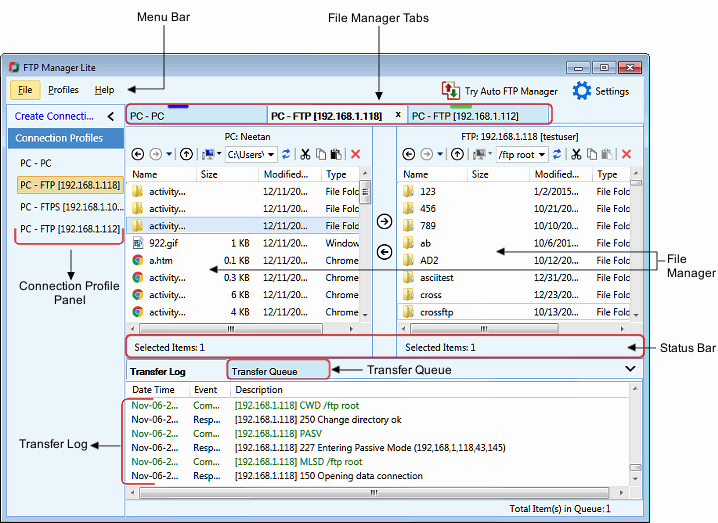Select PC - FTPS connection profile
This screenshot has width=718, height=523.
(x=70, y=207)
